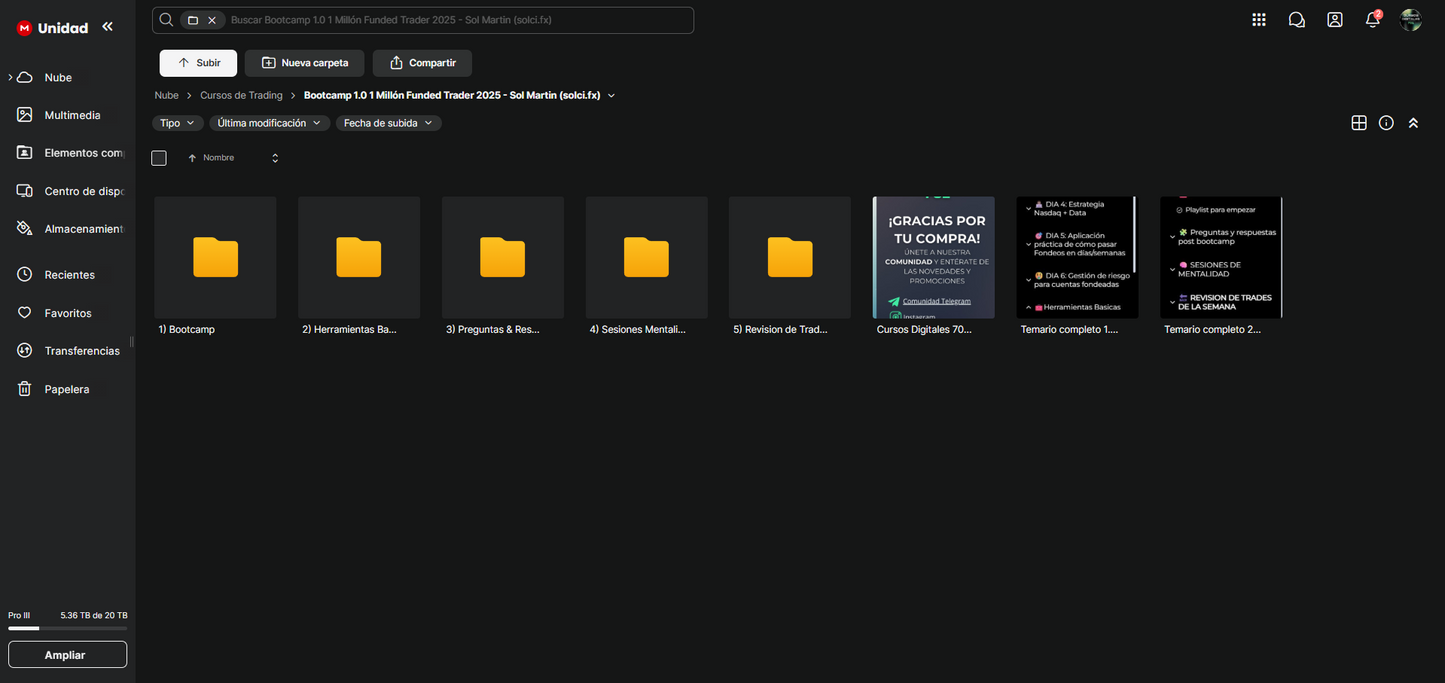
Task: Open the chat bubble icon
Action: pos(1297,20)
